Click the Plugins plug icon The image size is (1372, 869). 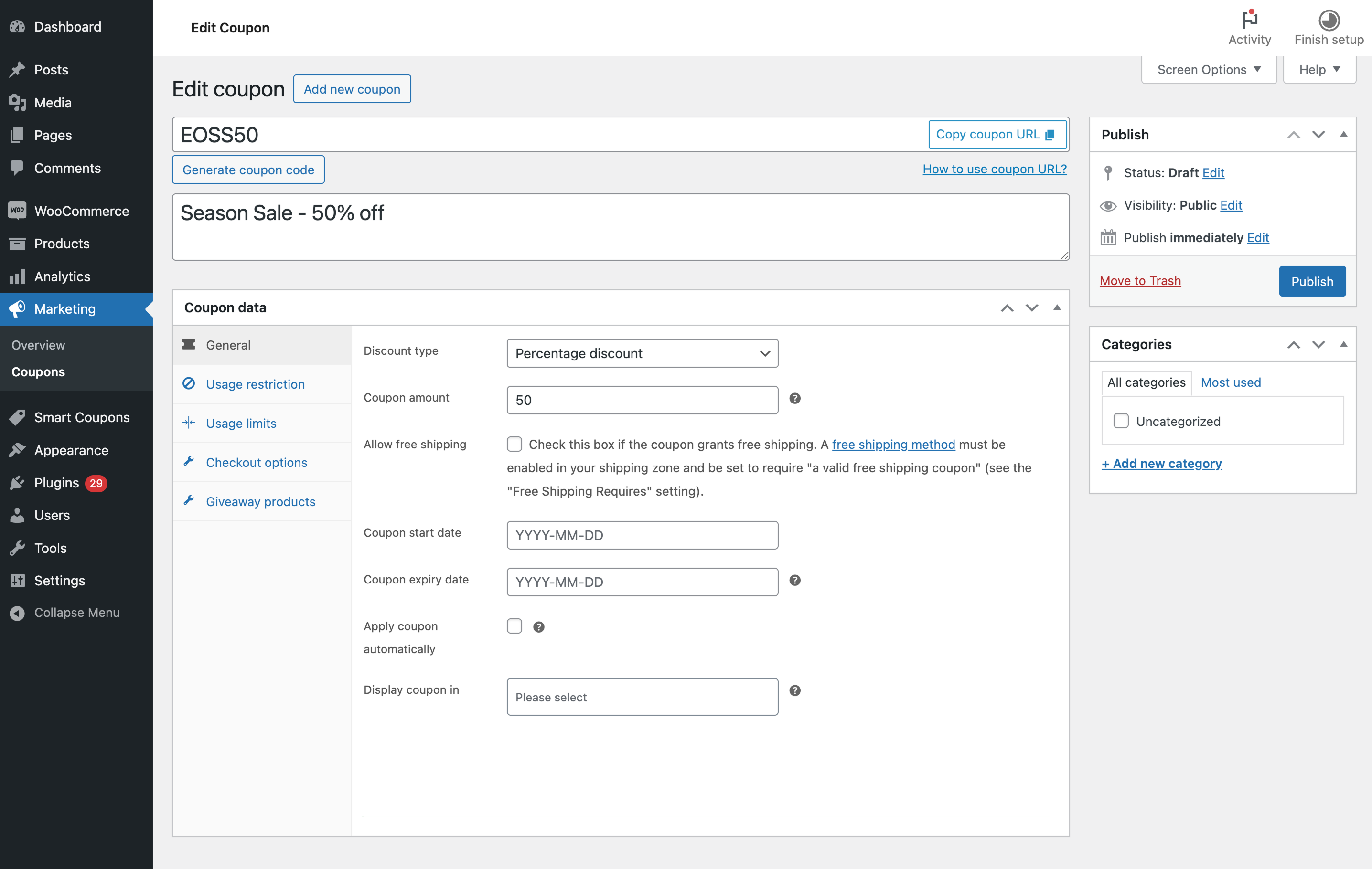pyautogui.click(x=17, y=483)
